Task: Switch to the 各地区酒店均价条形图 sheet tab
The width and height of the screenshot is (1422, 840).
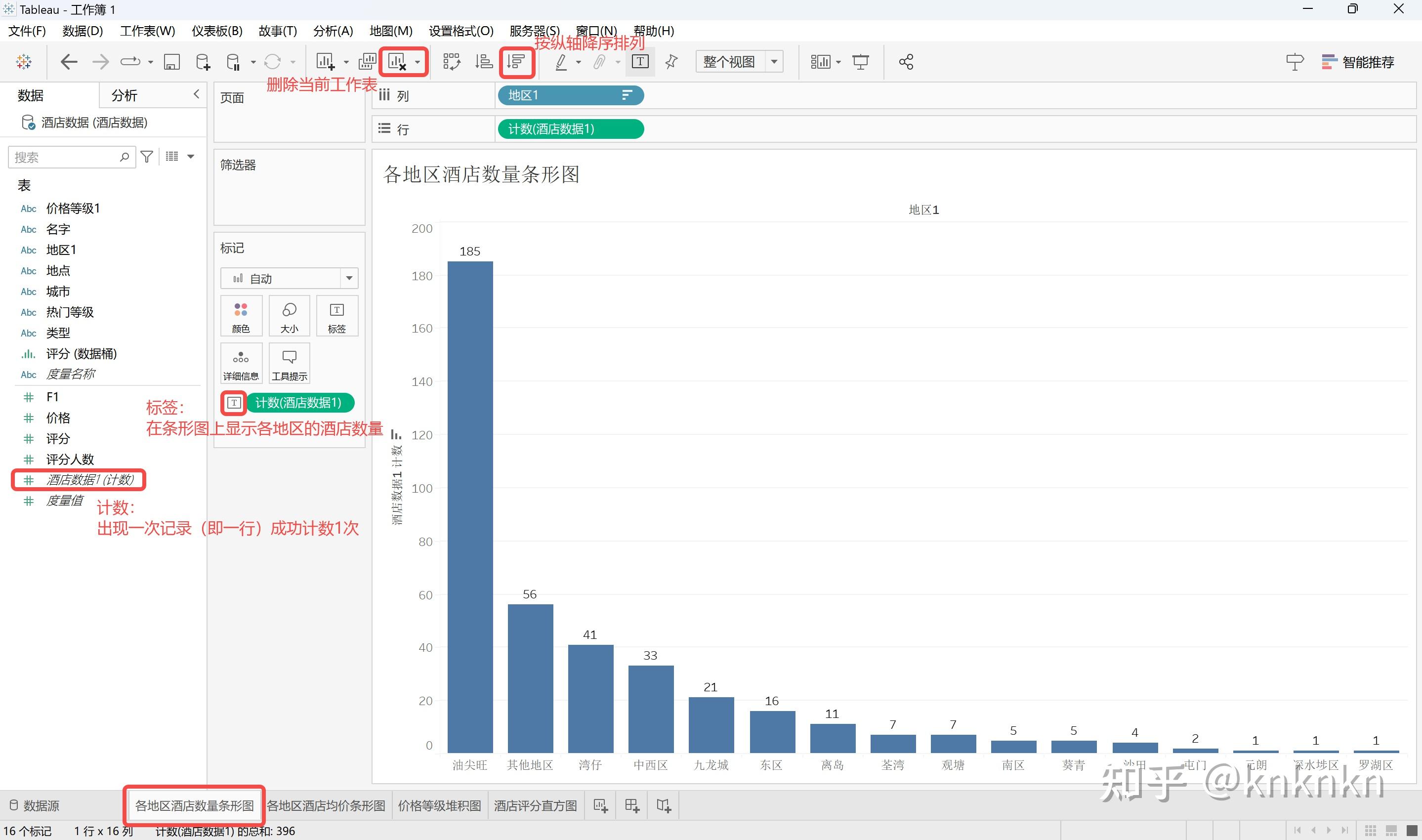Action: coord(326,805)
